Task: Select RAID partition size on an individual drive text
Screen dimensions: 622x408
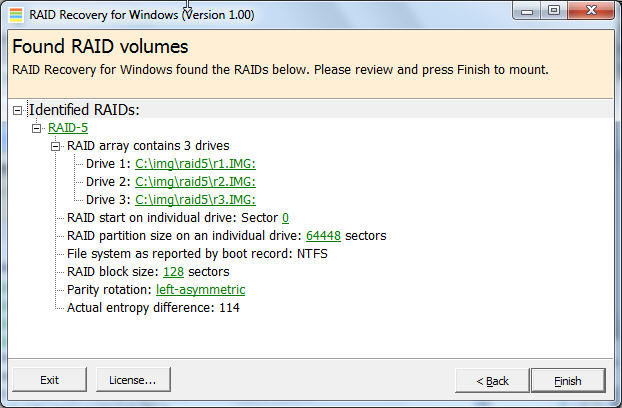Action: (184, 236)
